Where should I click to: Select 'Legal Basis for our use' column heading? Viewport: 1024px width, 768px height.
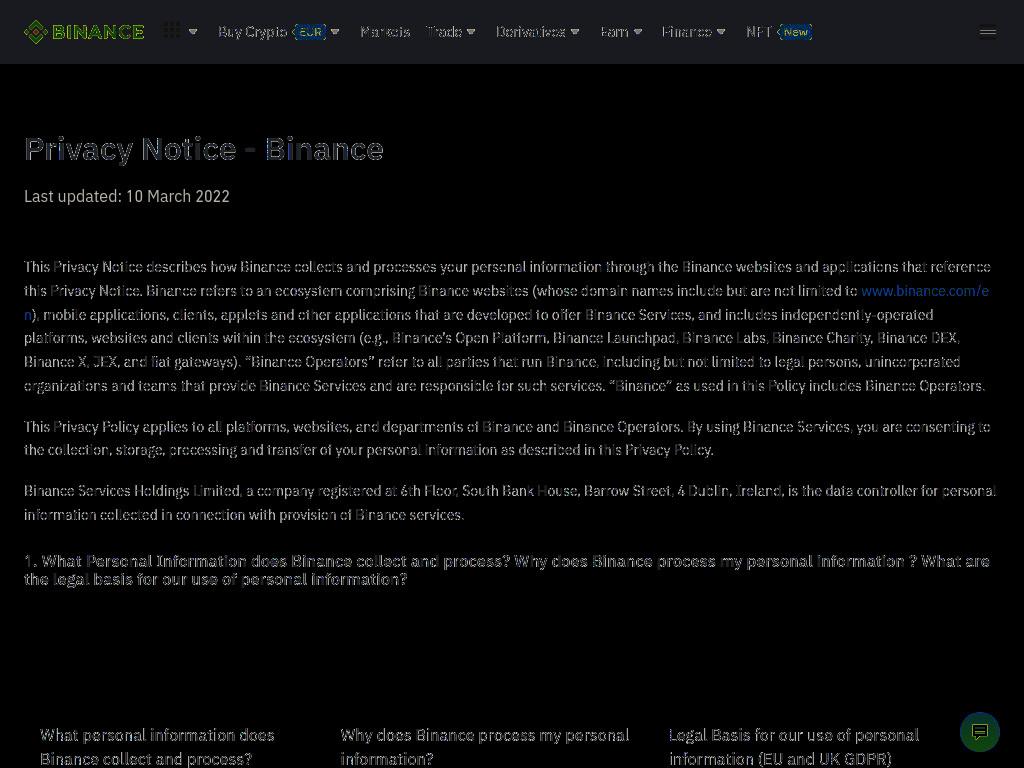tap(794, 747)
